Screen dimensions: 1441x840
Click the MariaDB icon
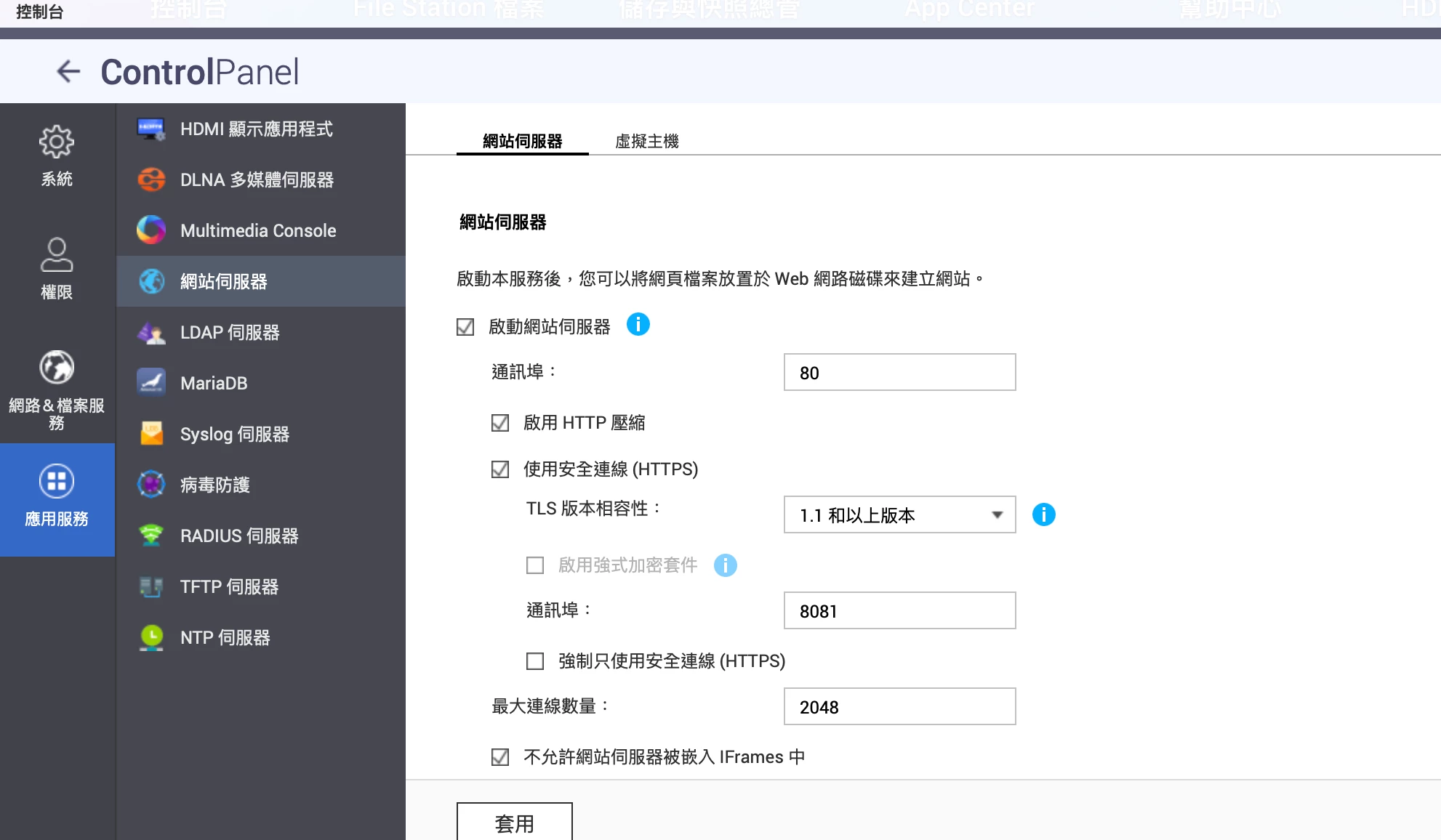tap(151, 383)
